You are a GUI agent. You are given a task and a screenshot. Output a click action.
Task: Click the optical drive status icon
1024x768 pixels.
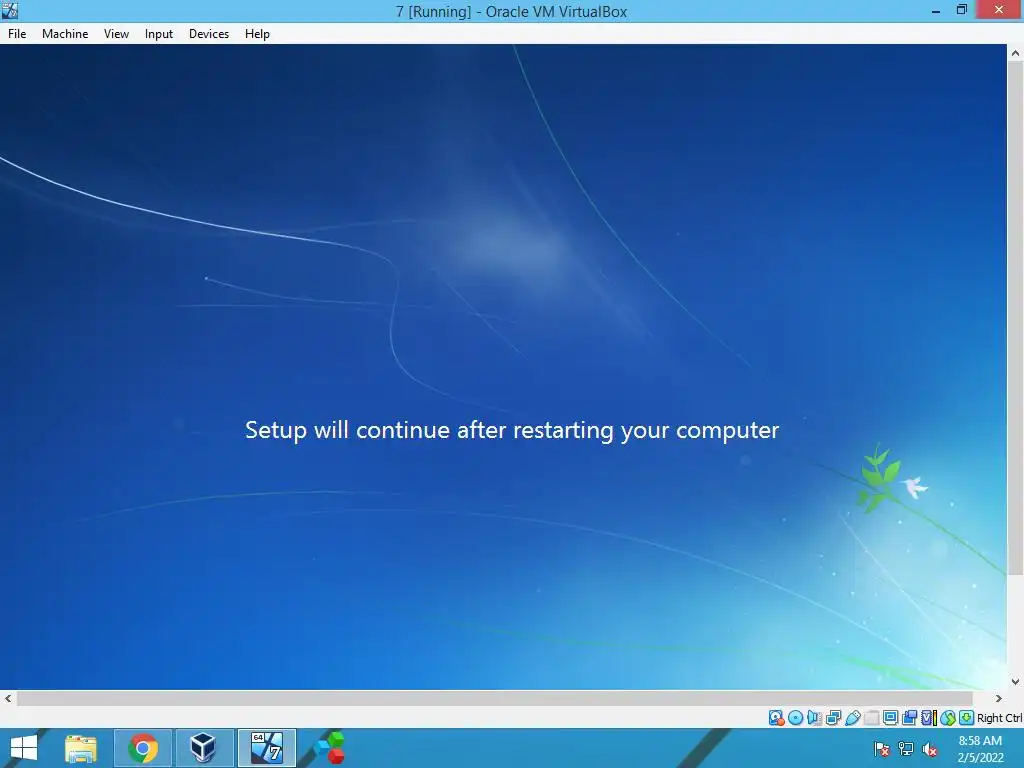[795, 718]
